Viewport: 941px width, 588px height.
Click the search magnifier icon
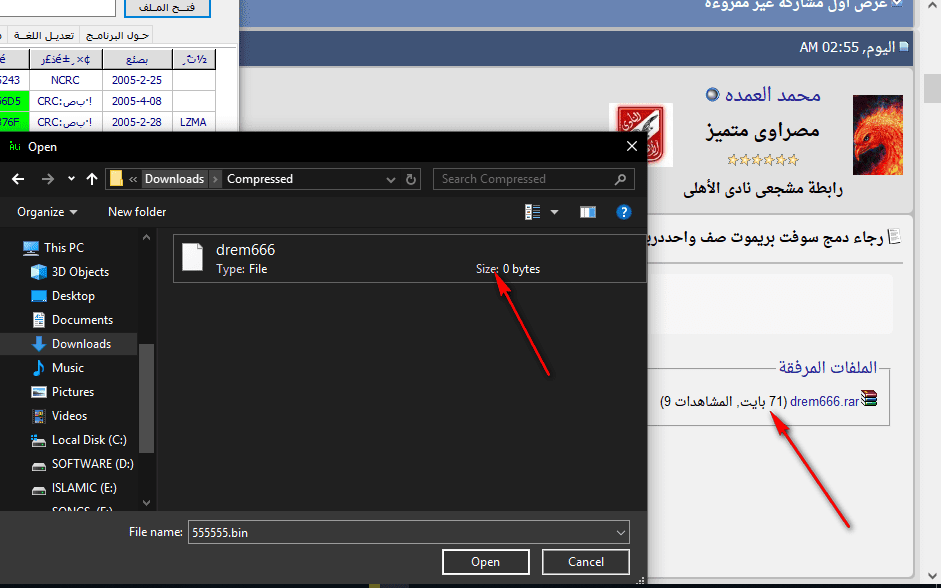tap(621, 179)
